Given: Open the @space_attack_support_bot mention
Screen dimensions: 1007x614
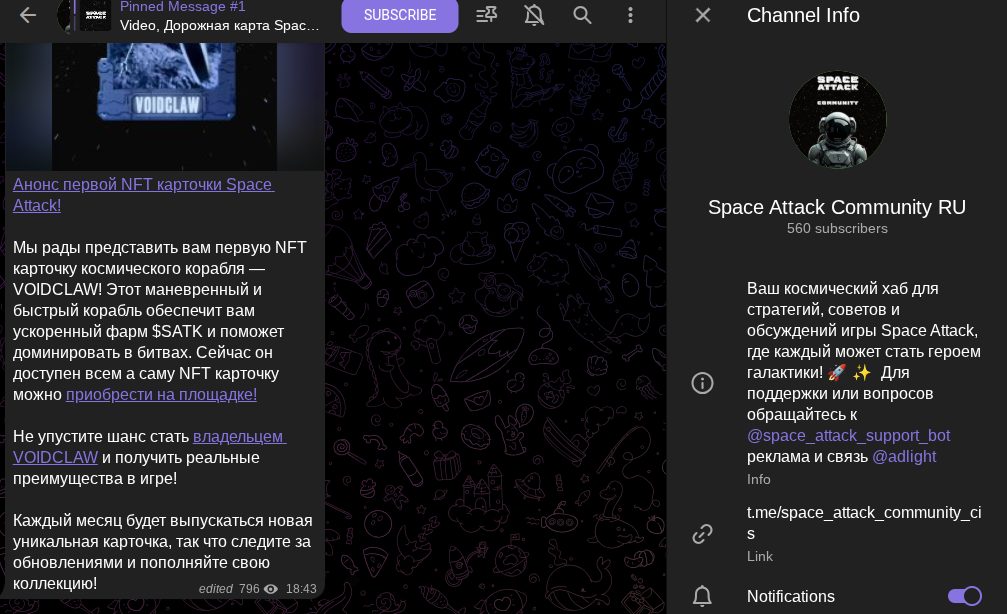Looking at the screenshot, I should [848, 435].
